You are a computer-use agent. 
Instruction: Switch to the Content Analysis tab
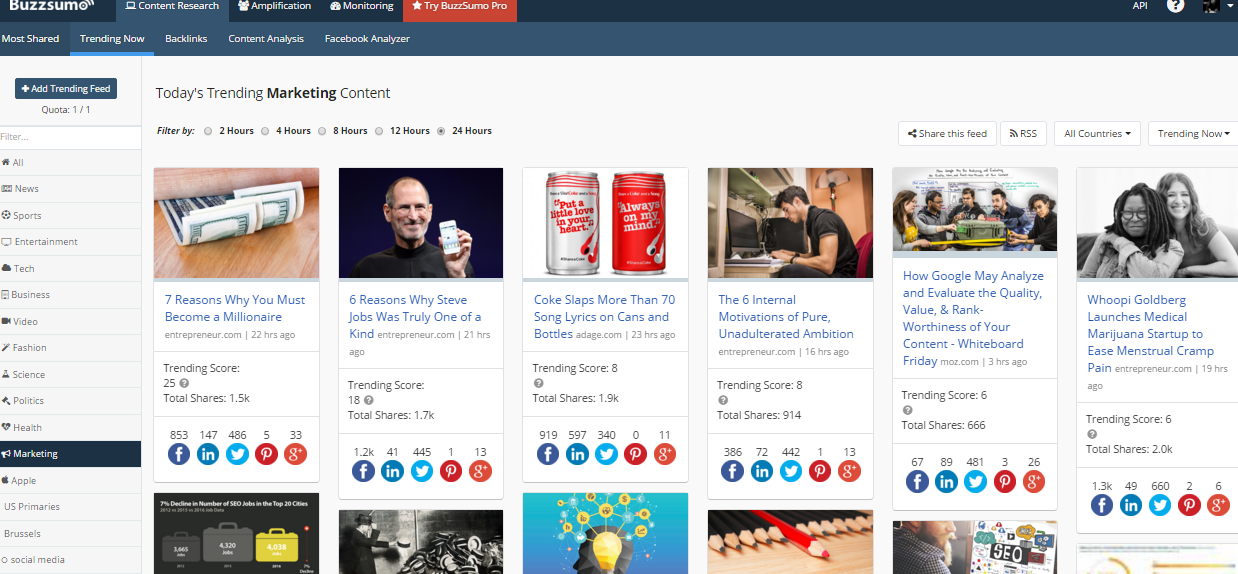point(266,38)
